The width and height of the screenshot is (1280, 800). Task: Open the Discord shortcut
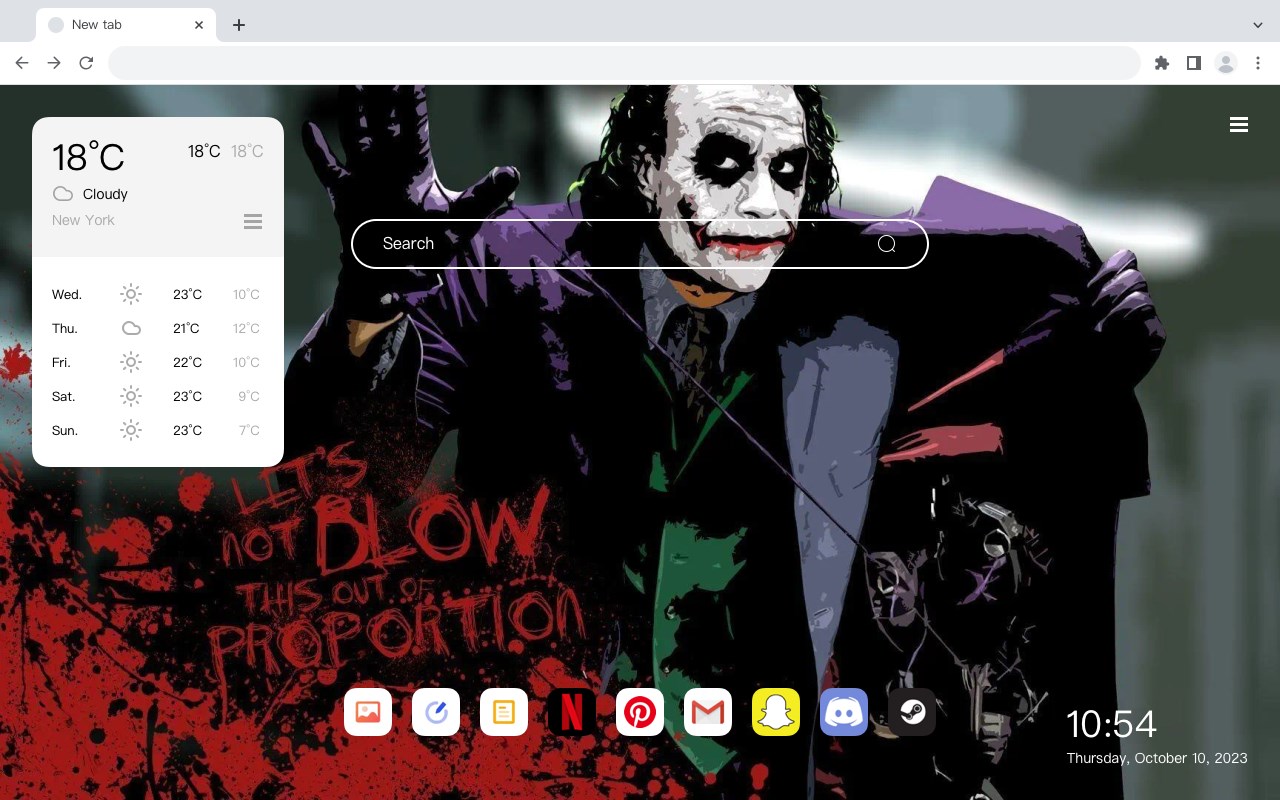[844, 712]
